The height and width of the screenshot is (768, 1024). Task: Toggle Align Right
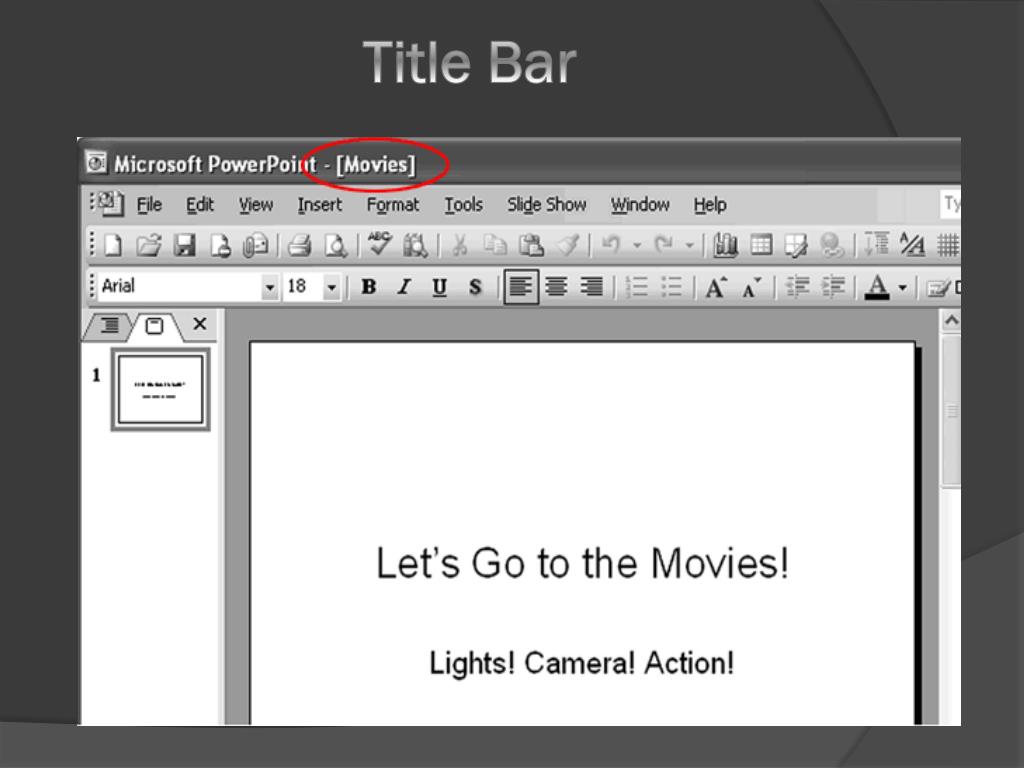592,287
